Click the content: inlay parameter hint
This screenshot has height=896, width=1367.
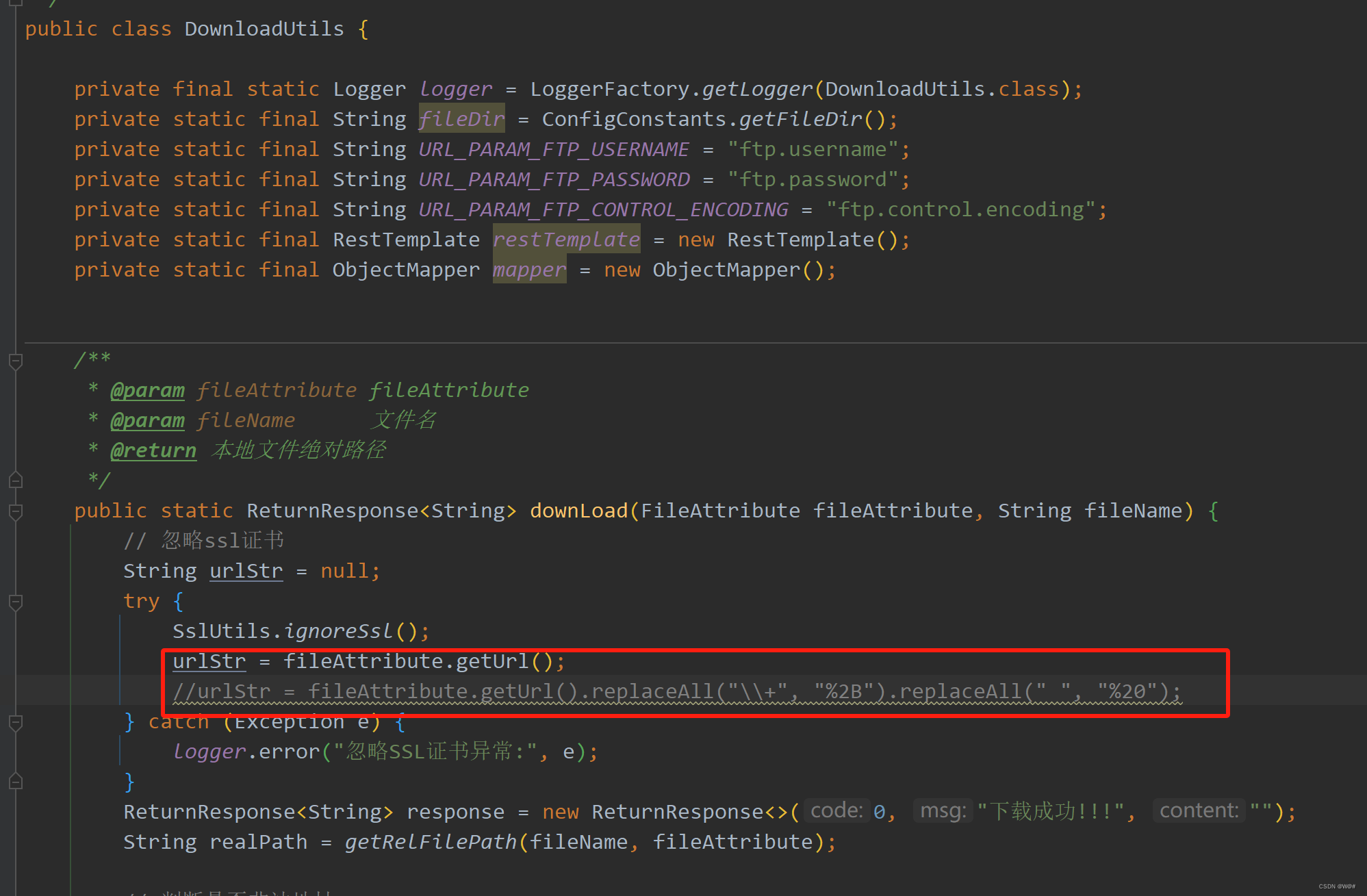tap(1199, 811)
